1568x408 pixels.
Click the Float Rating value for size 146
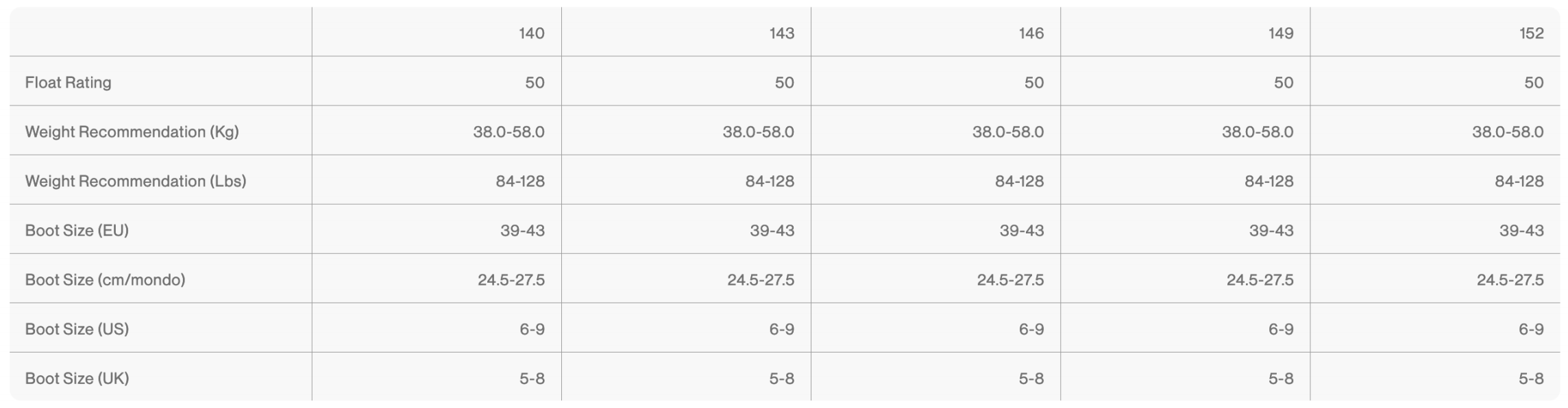pyautogui.click(x=1033, y=82)
